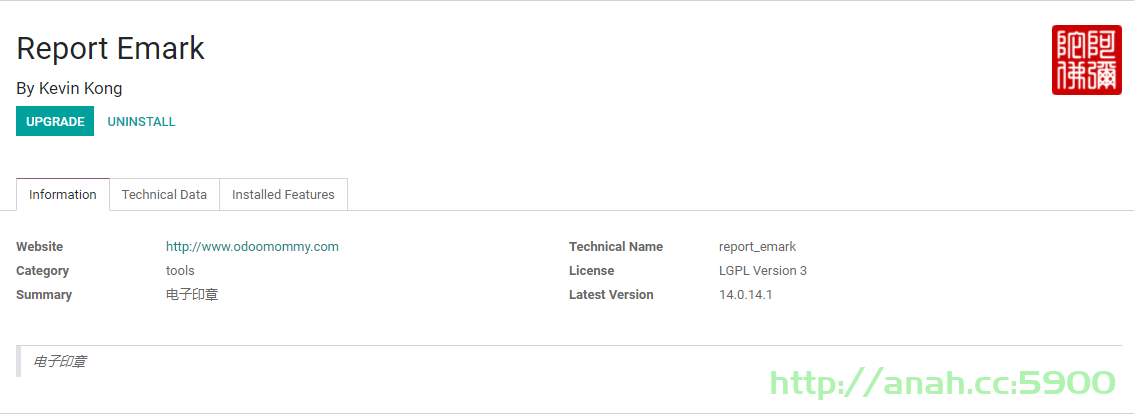Click the italic description text block
1134x414 pixels.
[59, 361]
